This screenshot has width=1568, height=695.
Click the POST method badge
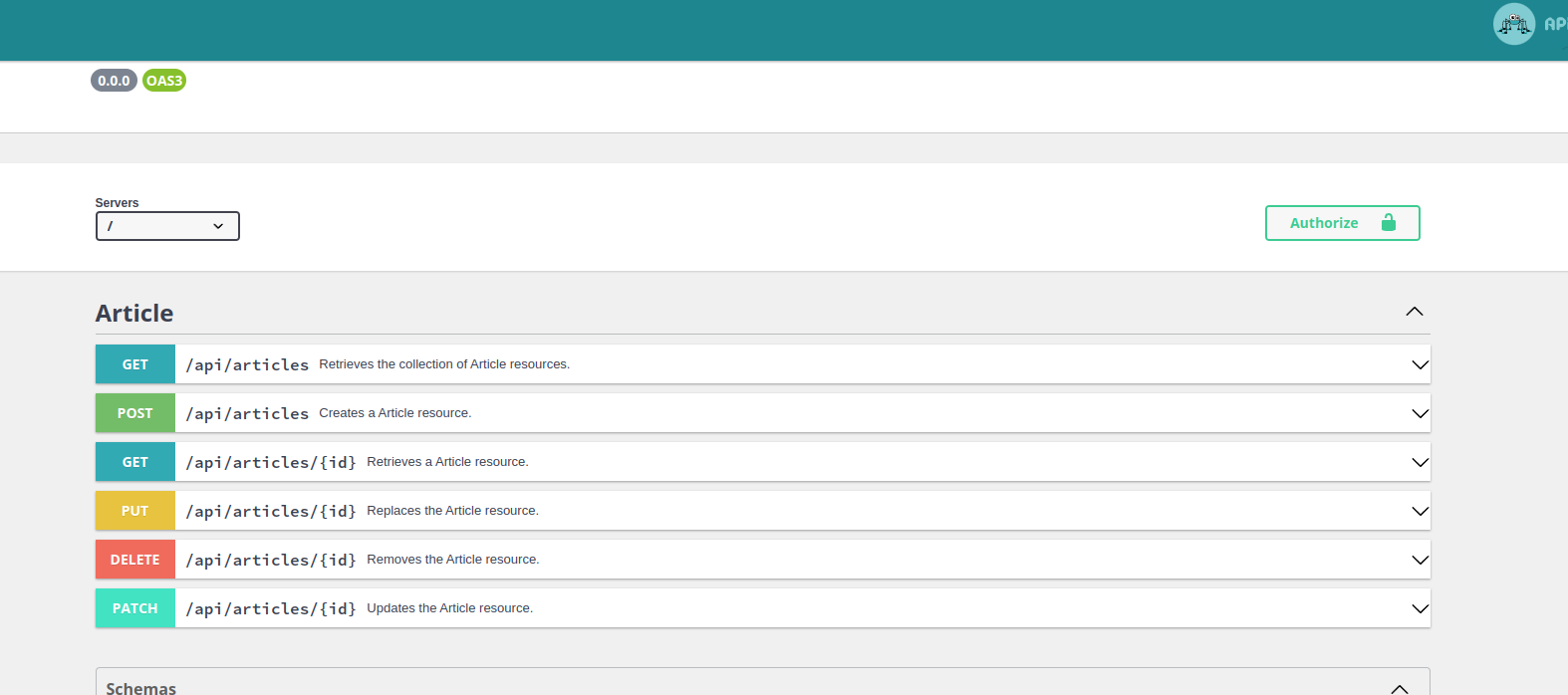pos(135,413)
